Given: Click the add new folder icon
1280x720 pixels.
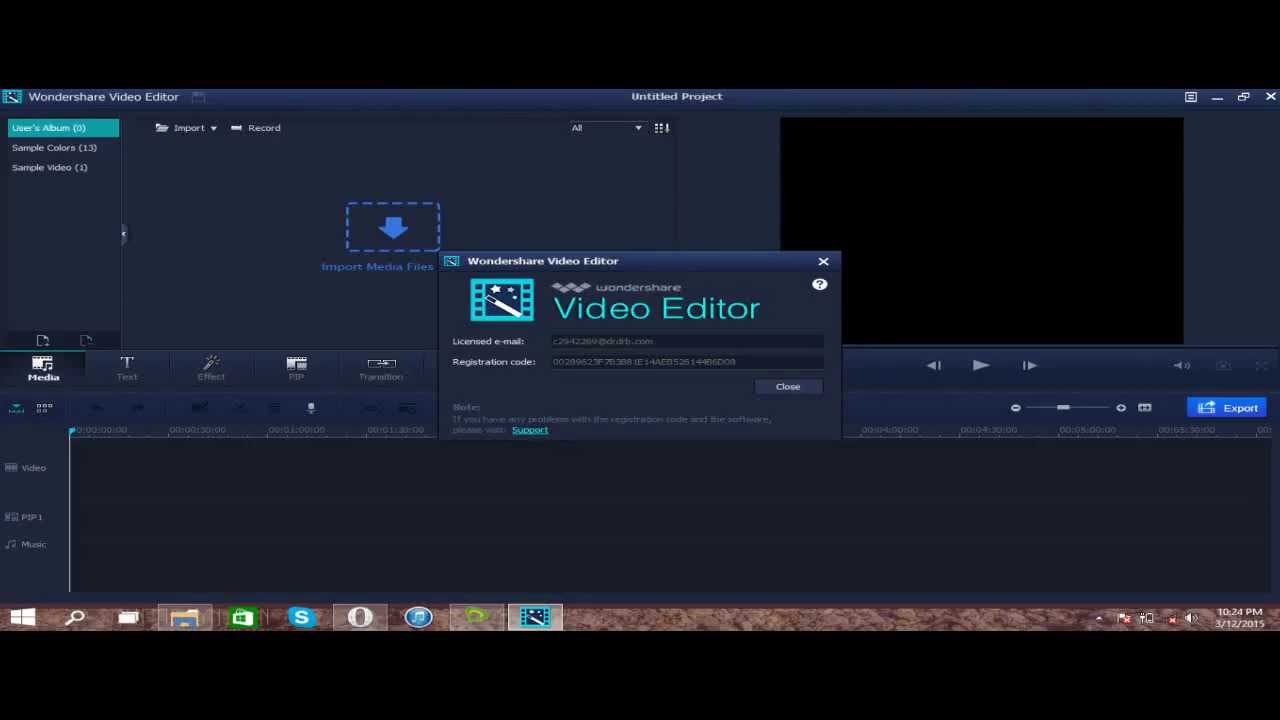Looking at the screenshot, I should pos(42,341).
